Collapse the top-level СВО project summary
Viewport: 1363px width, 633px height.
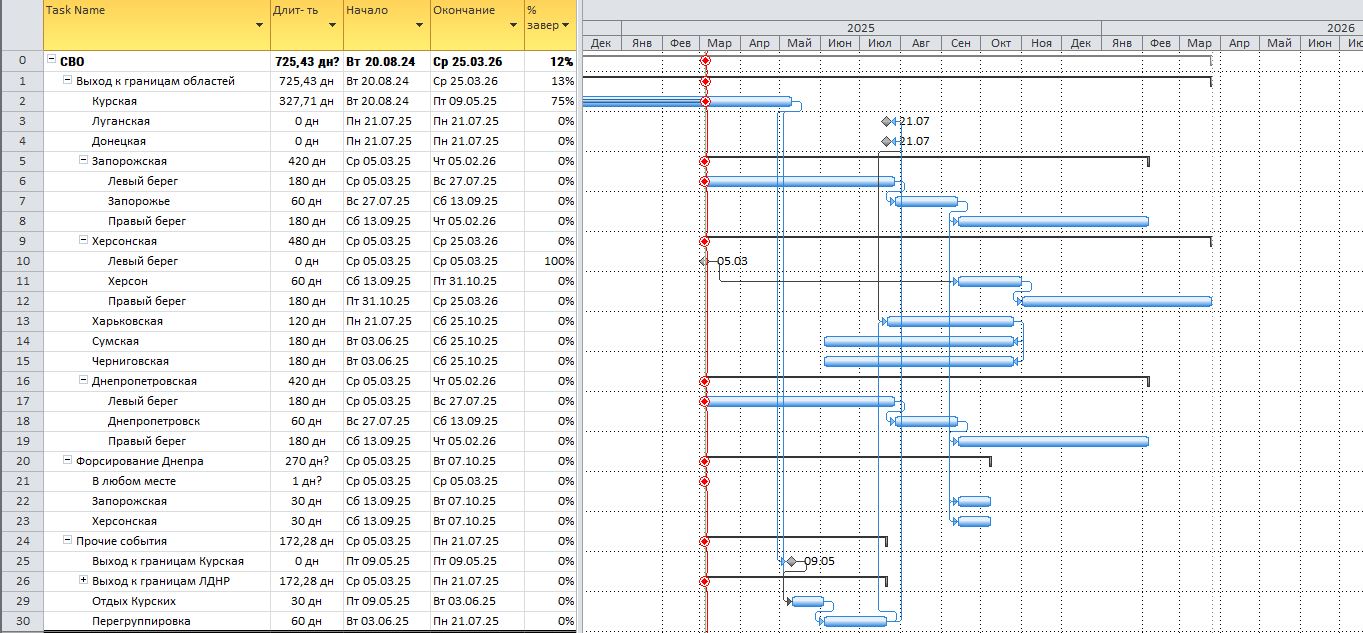(51, 61)
